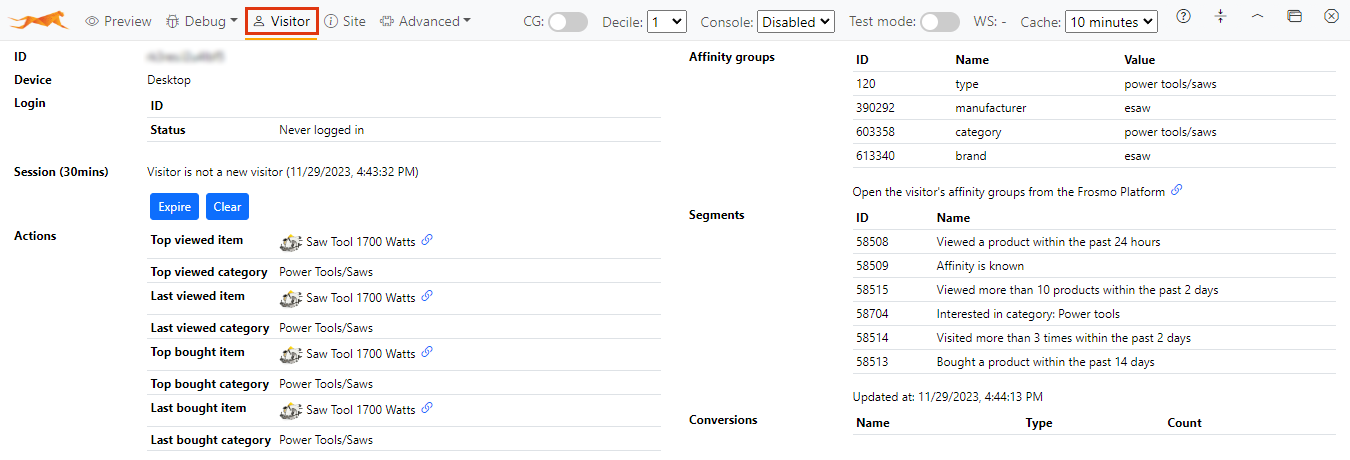Open the Site tab
The height and width of the screenshot is (460, 1350).
(345, 21)
